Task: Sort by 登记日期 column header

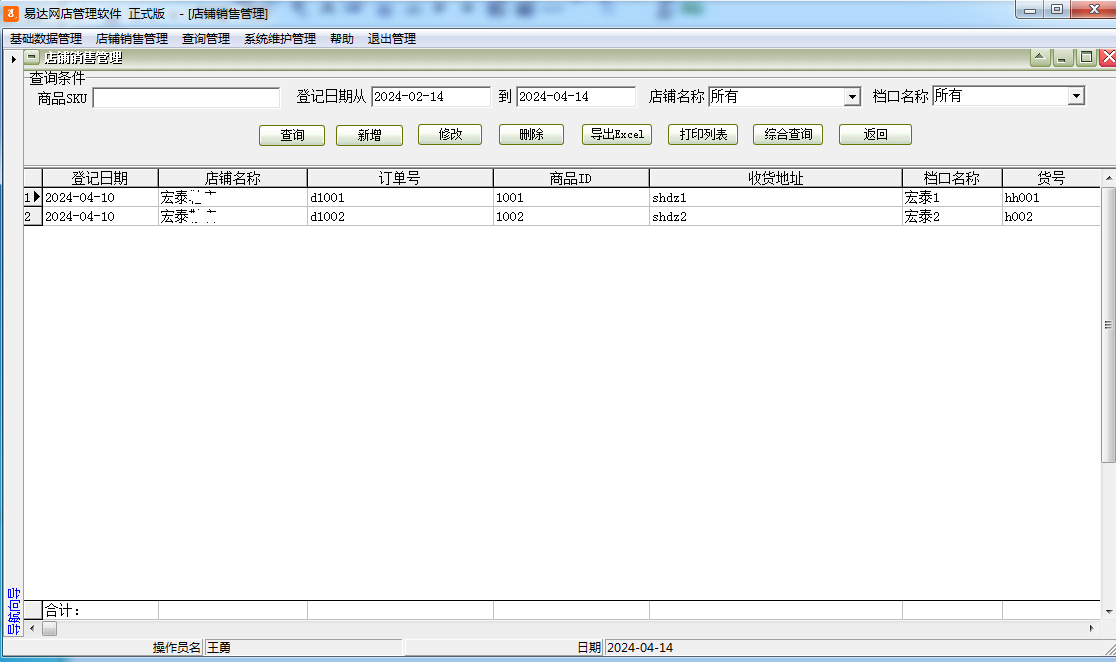Action: pos(100,178)
